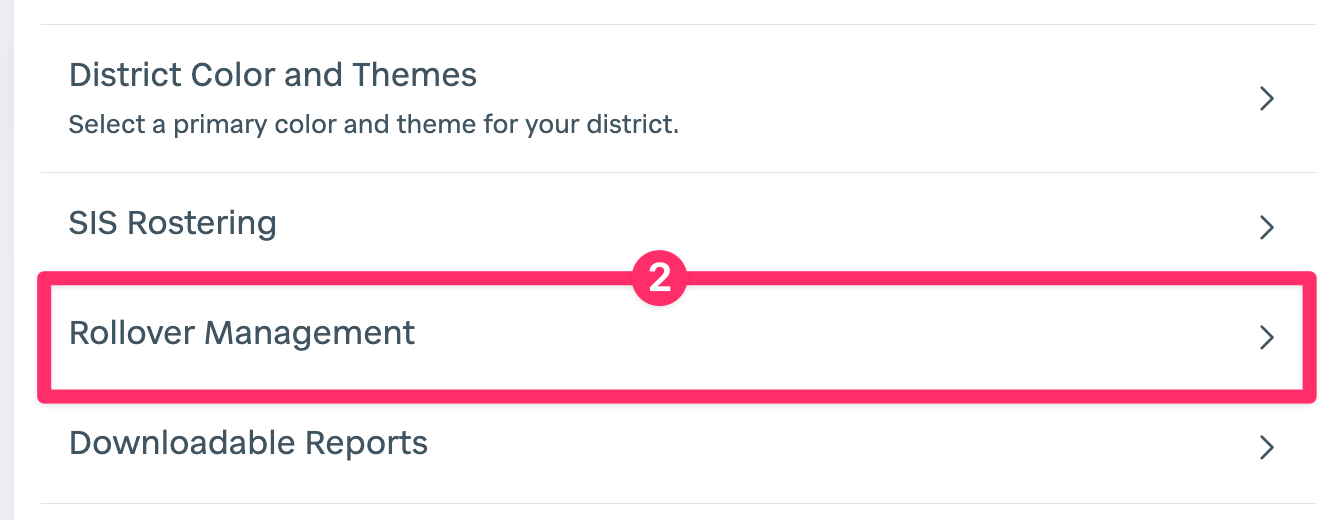Select the SIS Rostering heading
1334x520 pixels.
[172, 223]
